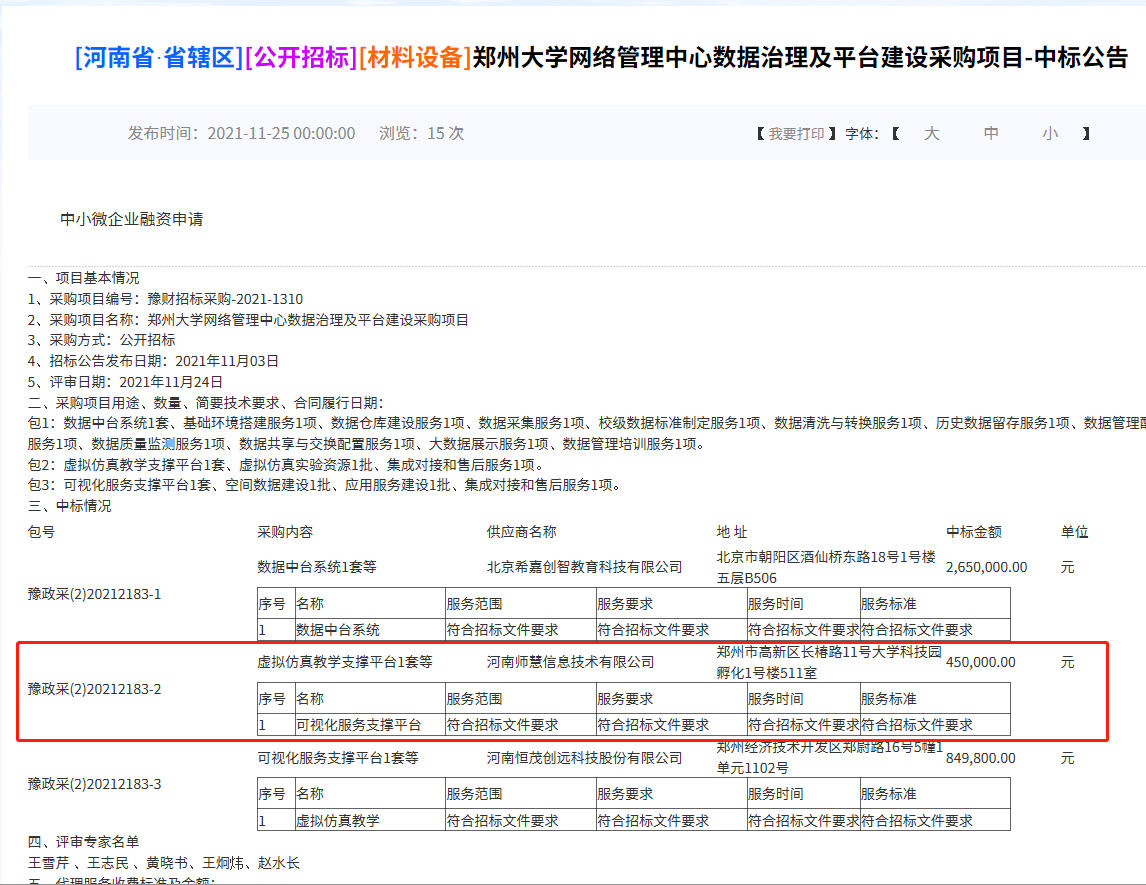Set font size to 大
Viewport: 1146px width, 885px height.
[931, 134]
